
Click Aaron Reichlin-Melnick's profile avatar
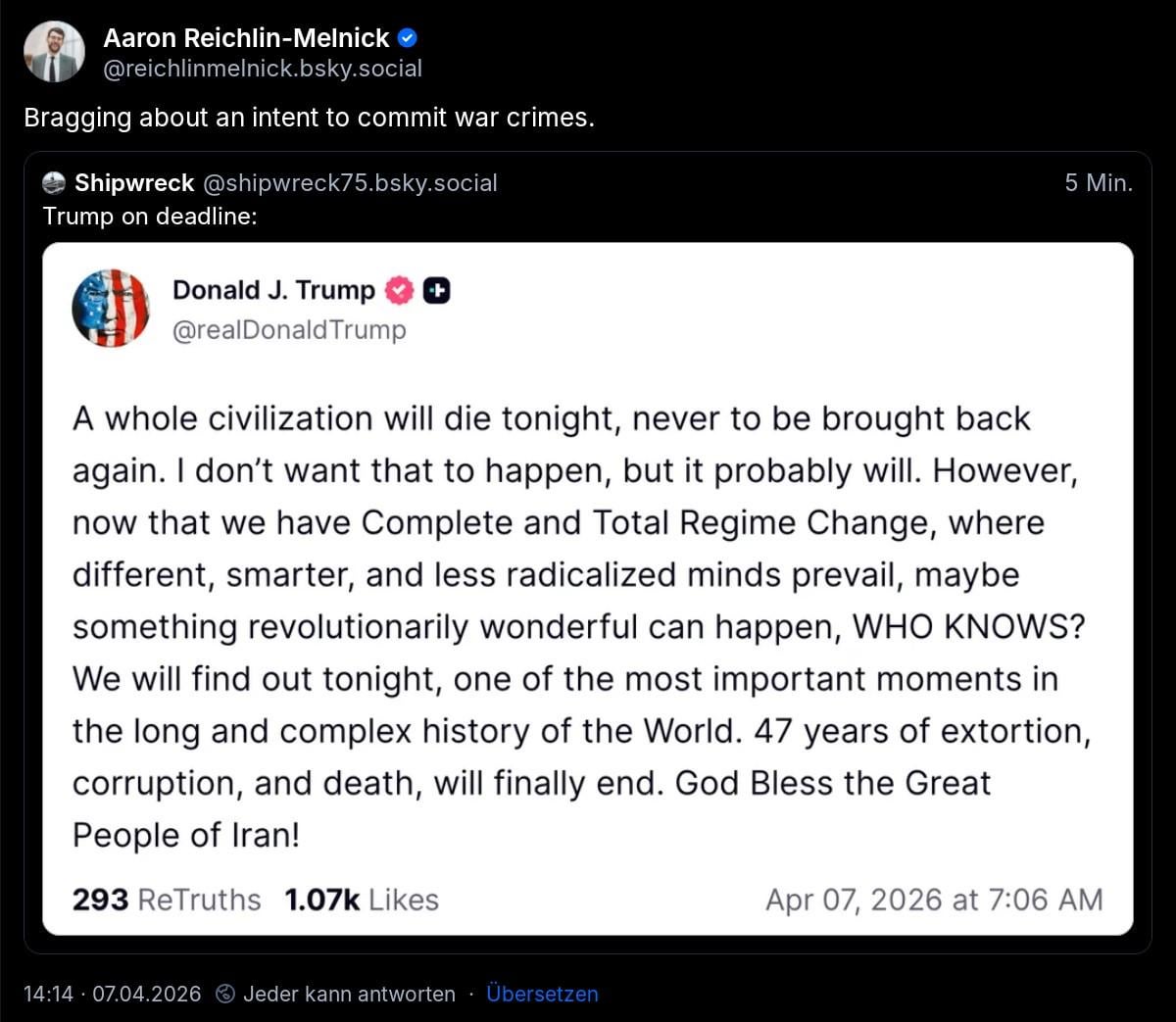point(54,51)
